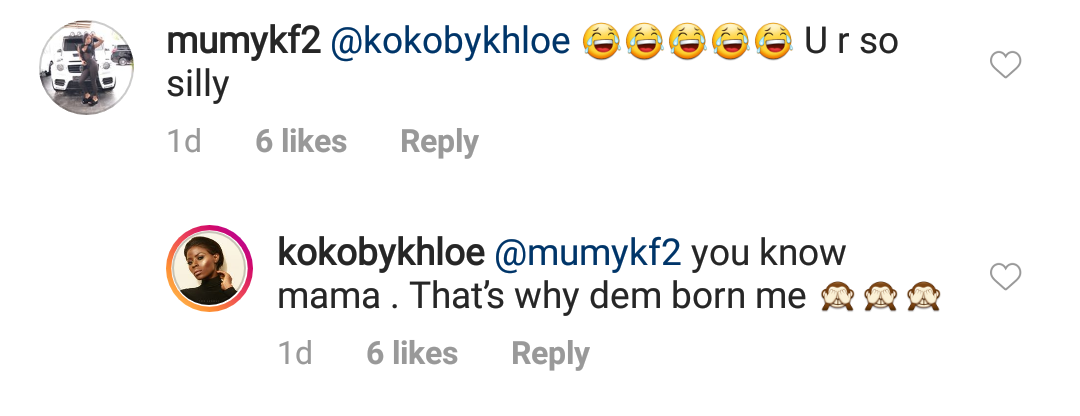This screenshot has height=416, width=1080.
Task: Click the last laughing-crying emoji in mumykf2's comment
Action: coord(773,42)
